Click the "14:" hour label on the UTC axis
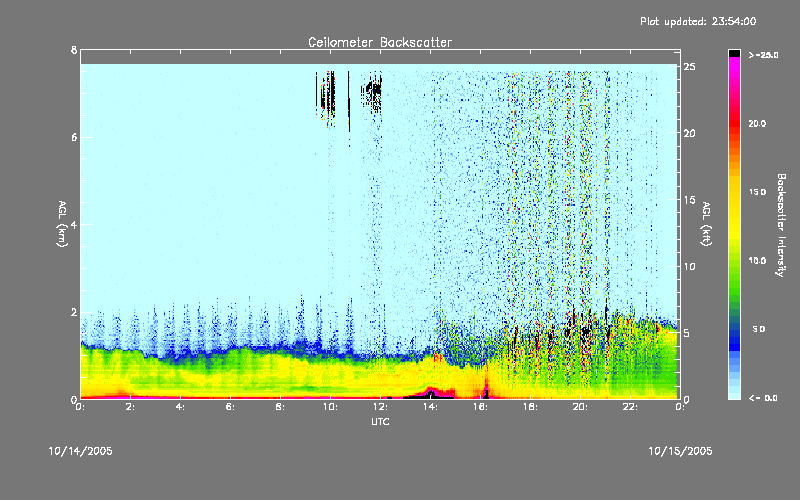The width and height of the screenshot is (800, 500). click(x=431, y=407)
